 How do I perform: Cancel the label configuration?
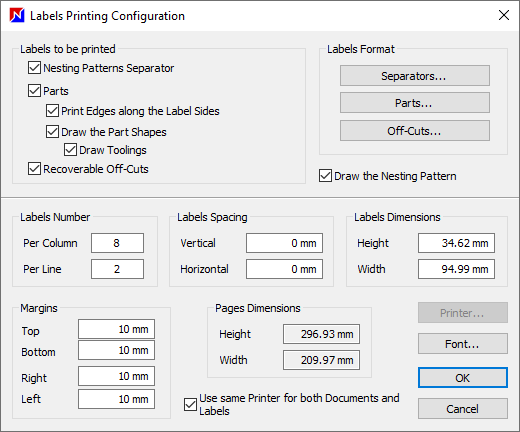463,409
